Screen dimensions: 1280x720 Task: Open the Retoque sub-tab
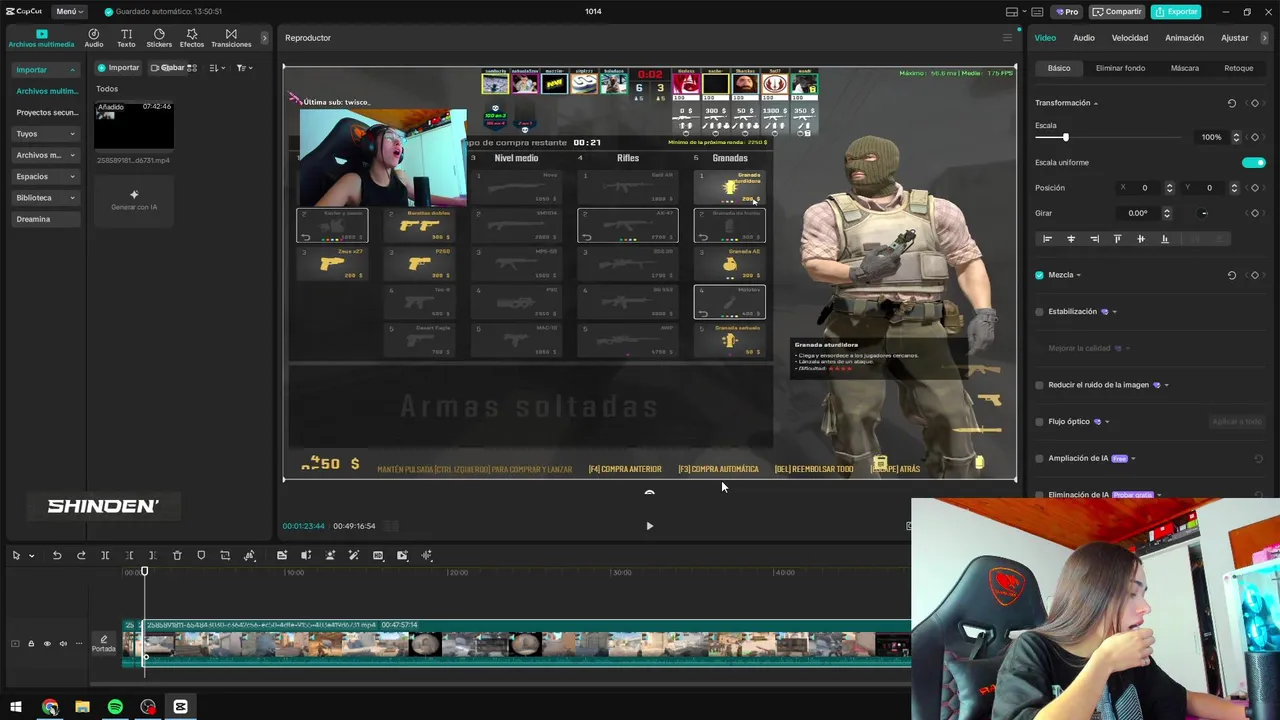pyautogui.click(x=1238, y=68)
